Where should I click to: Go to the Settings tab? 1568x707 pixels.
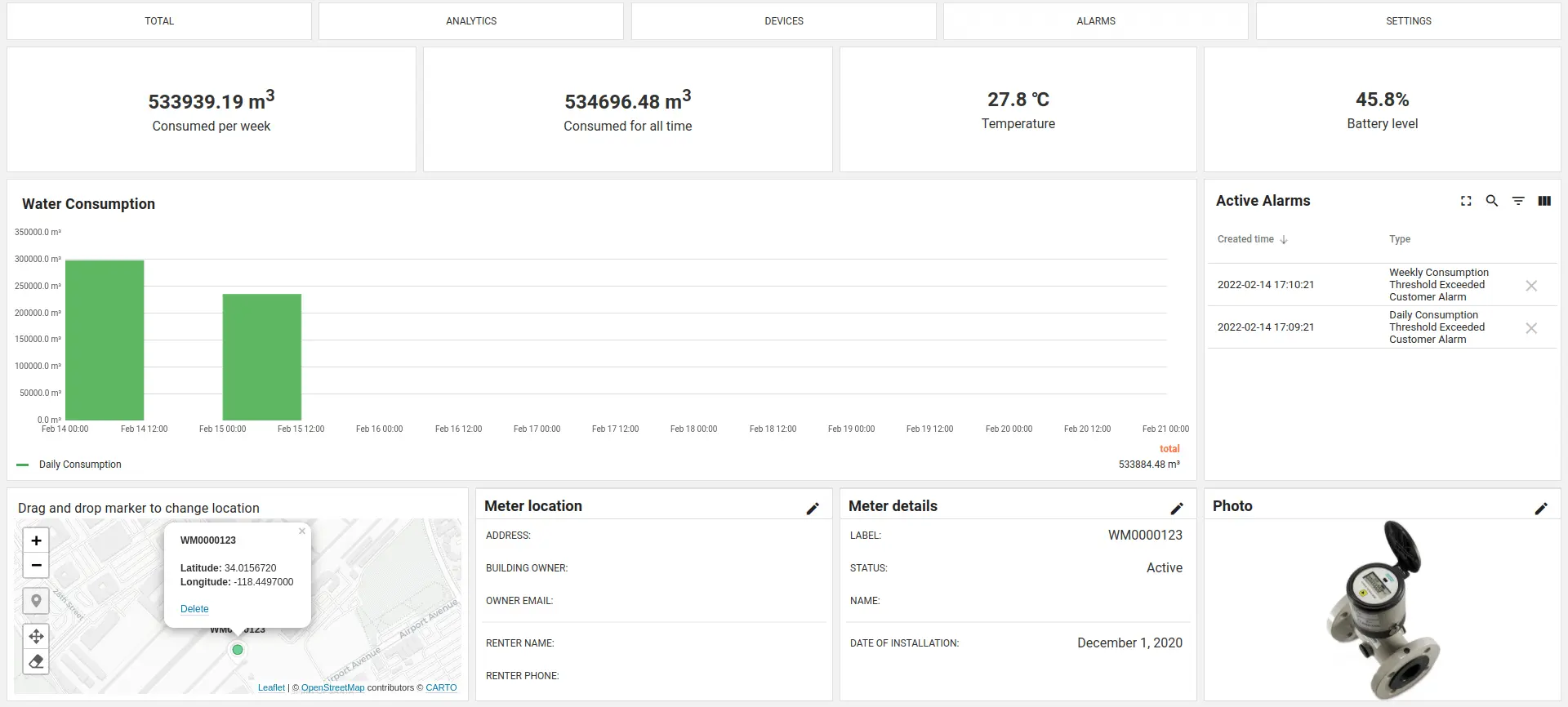pos(1408,21)
